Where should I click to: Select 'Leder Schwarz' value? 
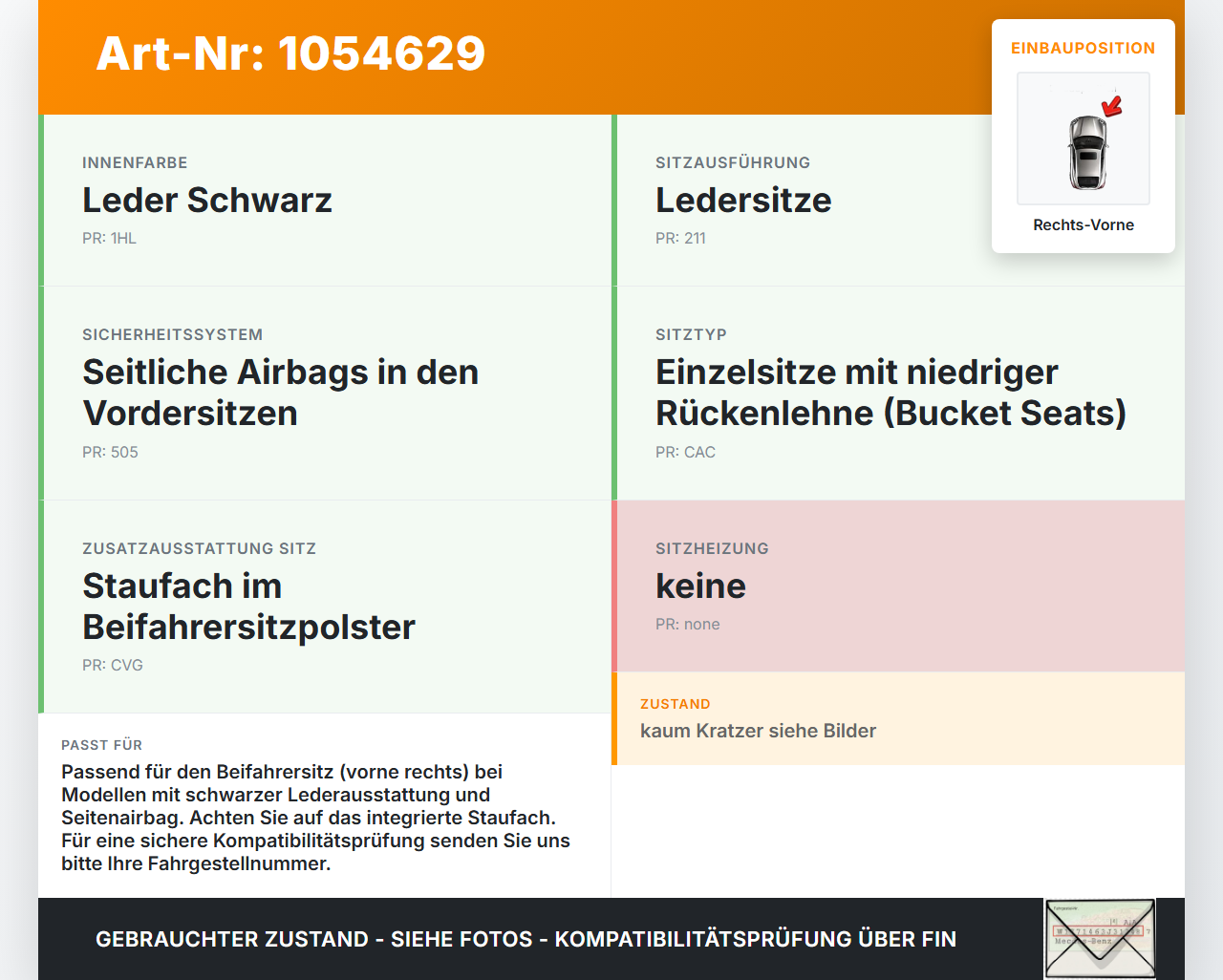click(207, 200)
